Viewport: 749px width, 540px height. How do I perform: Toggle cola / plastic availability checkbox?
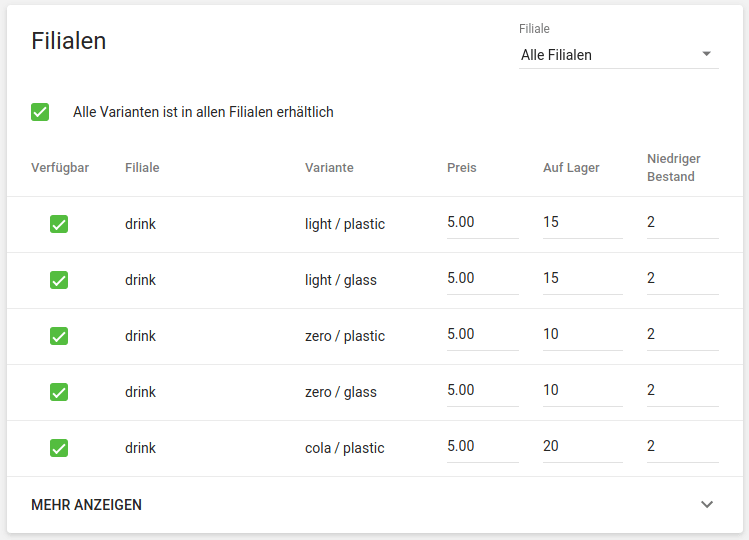(59, 448)
